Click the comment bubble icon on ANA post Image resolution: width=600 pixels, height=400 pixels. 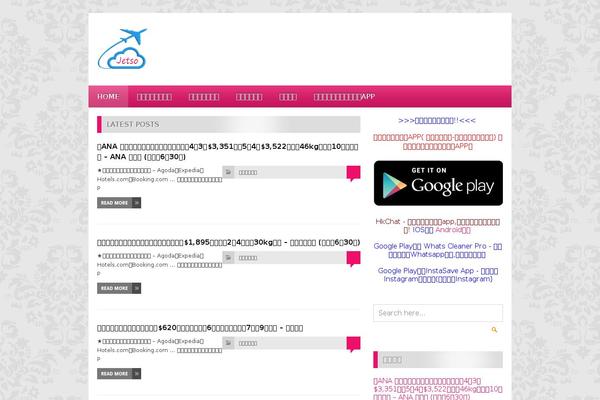coord(353,173)
